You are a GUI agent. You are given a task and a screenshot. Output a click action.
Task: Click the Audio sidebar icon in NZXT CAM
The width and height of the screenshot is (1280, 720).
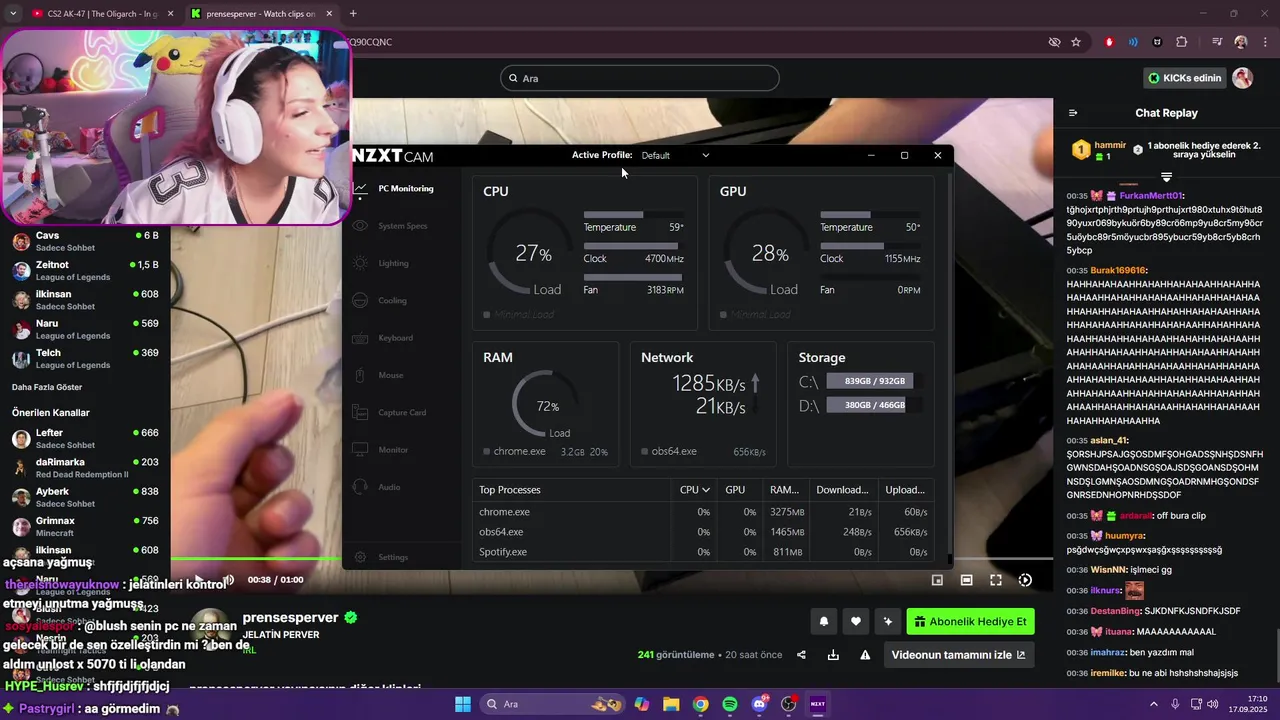pyautogui.click(x=361, y=487)
